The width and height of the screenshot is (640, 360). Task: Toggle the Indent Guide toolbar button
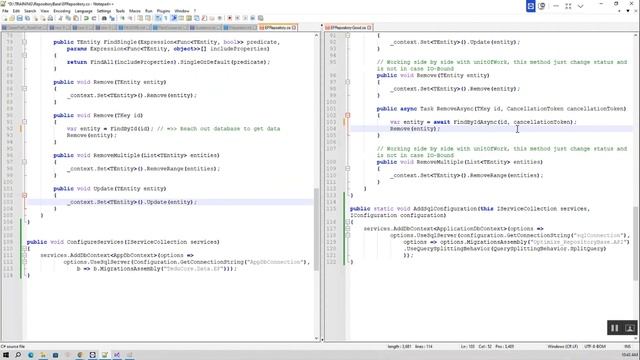pyautogui.click(x=173, y=18)
